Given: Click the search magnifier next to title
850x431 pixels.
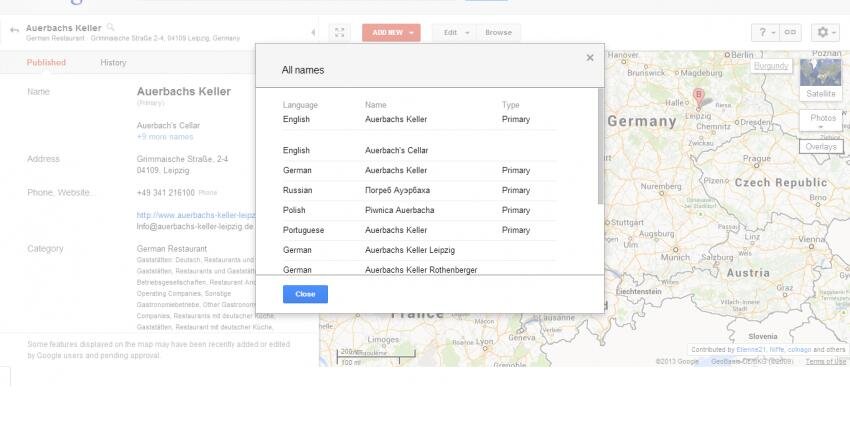Looking at the screenshot, I should (x=111, y=27).
